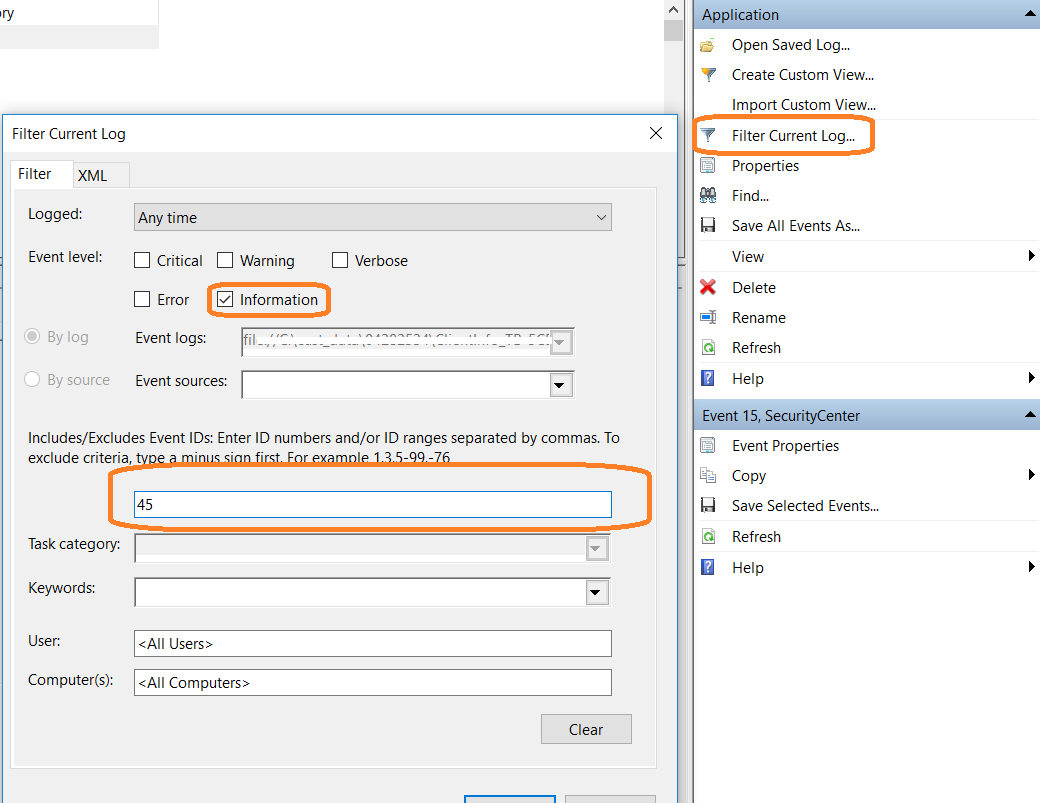Uncheck the Information event level
Screen dimensions: 1040x803
click(225, 299)
